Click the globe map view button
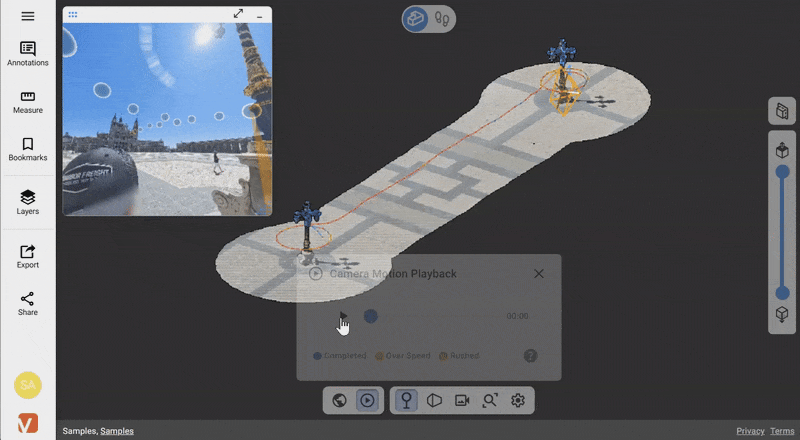This screenshot has width=800, height=440. click(339, 400)
